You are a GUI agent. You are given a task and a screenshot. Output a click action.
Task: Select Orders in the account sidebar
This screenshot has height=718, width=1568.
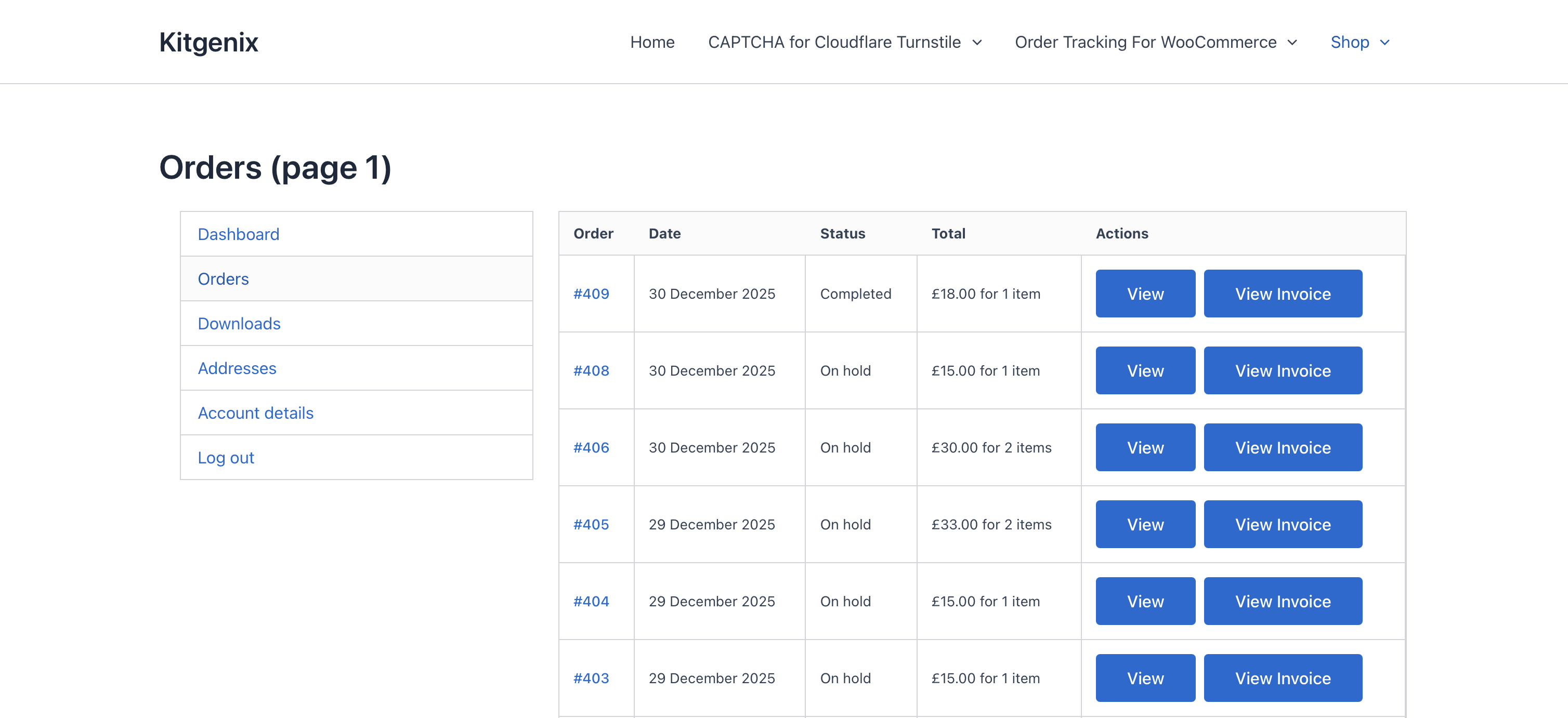coord(223,278)
